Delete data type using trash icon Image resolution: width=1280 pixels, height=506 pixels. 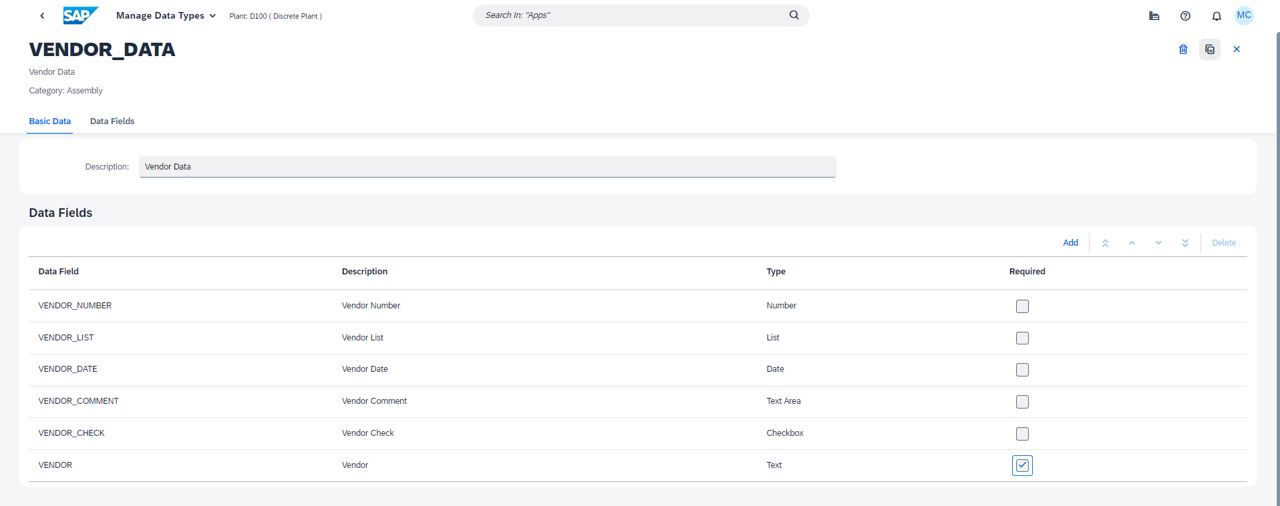tap(1183, 49)
